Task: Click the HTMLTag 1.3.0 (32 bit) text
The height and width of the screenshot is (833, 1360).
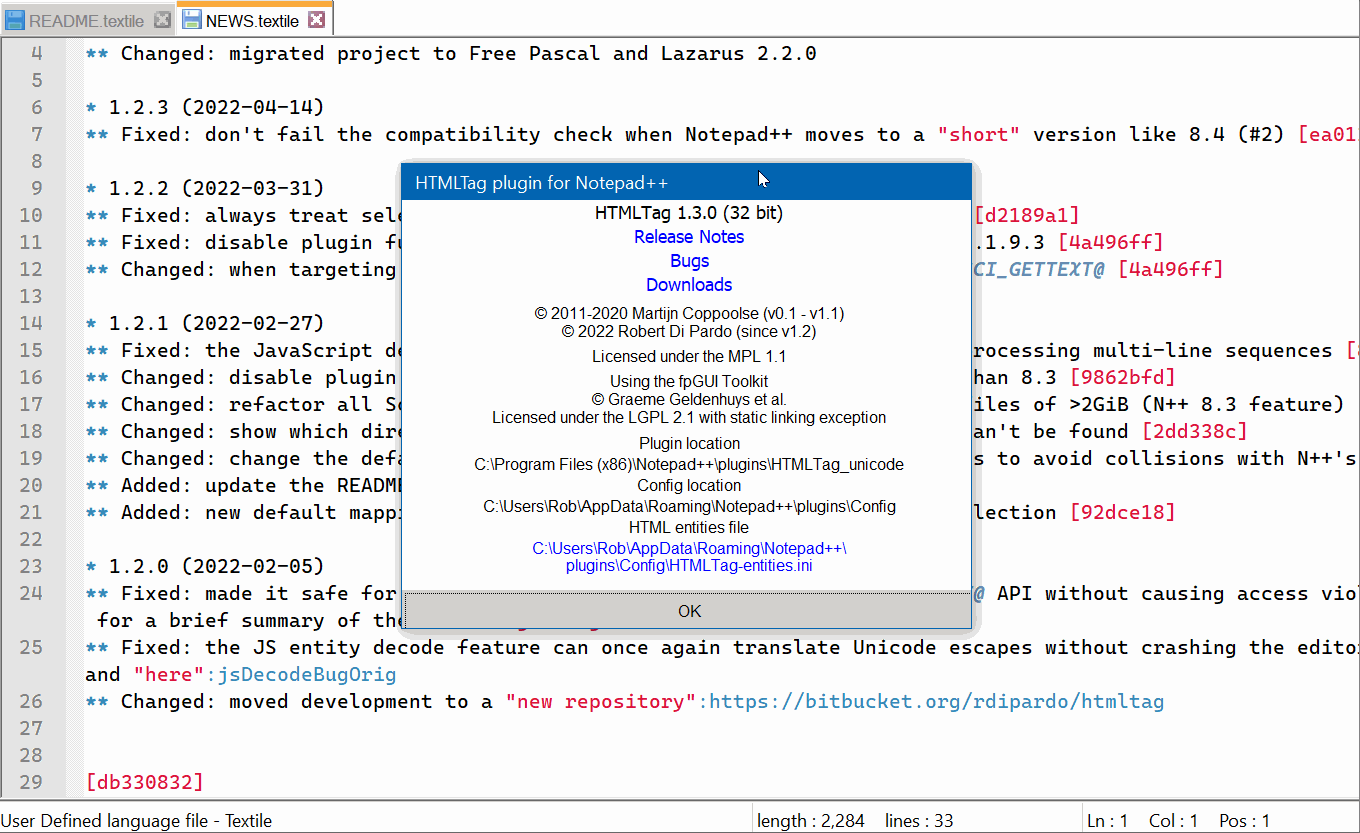Action: pyautogui.click(x=689, y=213)
